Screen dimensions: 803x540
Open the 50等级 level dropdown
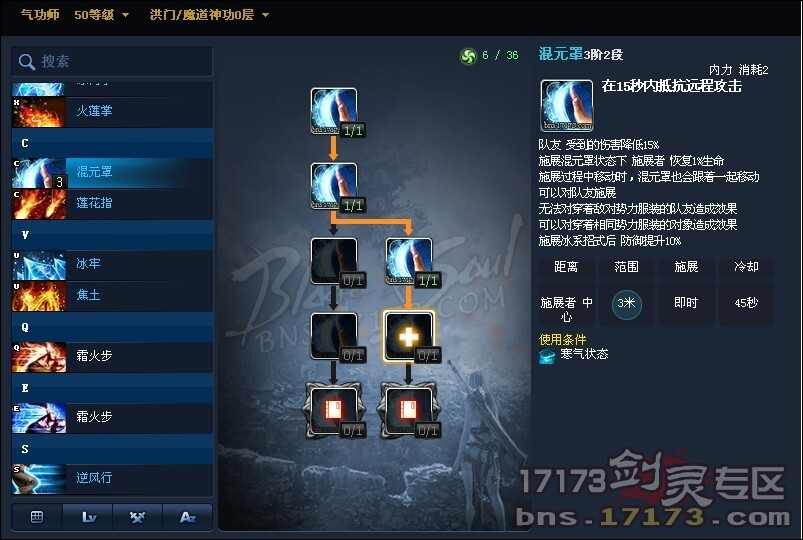(101, 15)
